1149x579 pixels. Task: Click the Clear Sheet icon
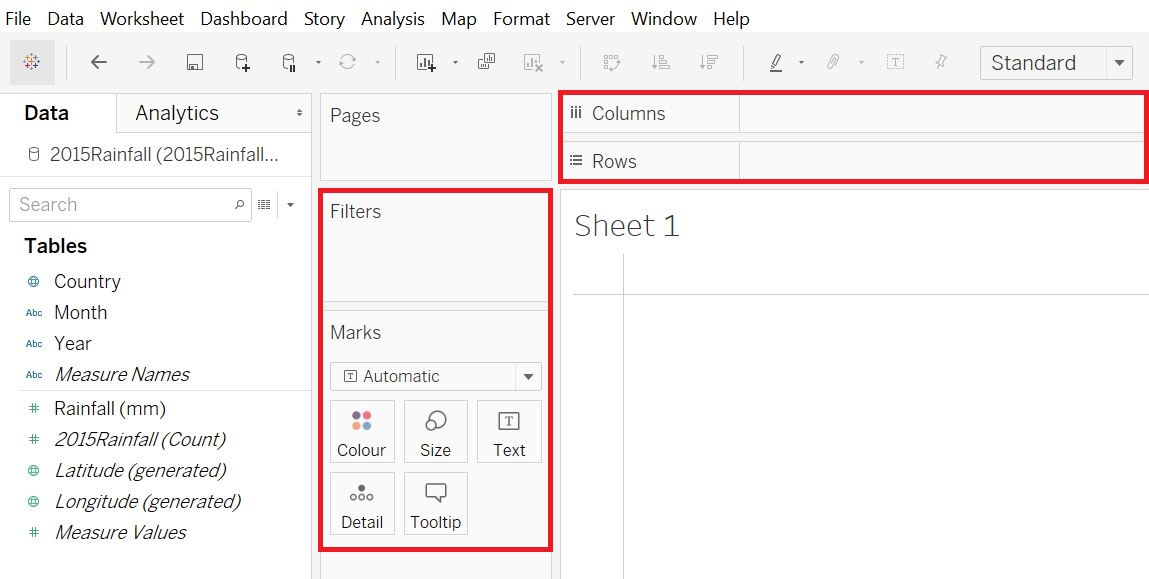[x=533, y=62]
